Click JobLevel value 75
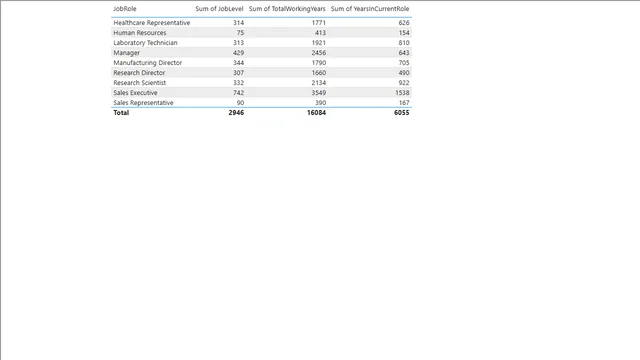The image size is (640, 360). point(240,33)
